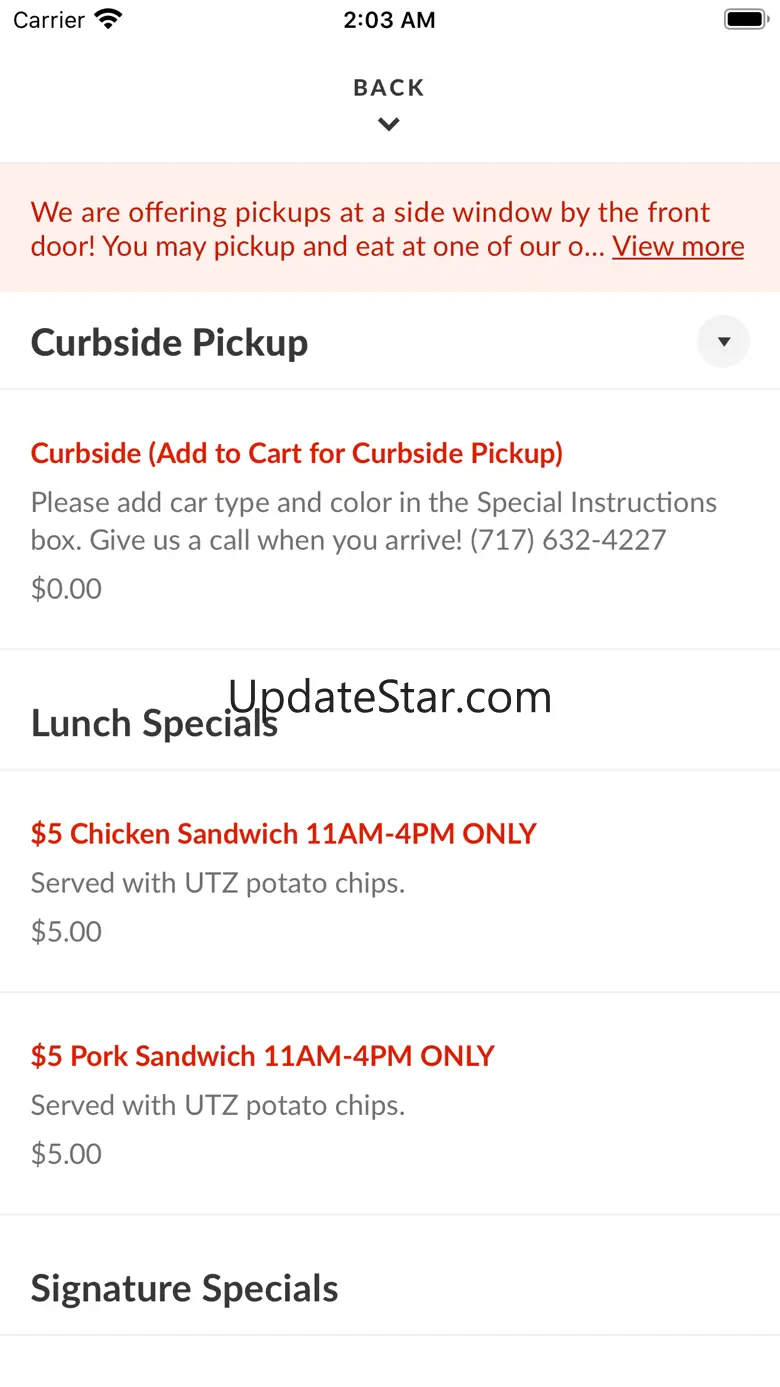Tap the curbside car type instructions text
This screenshot has width=780, height=1387.
tap(374, 521)
